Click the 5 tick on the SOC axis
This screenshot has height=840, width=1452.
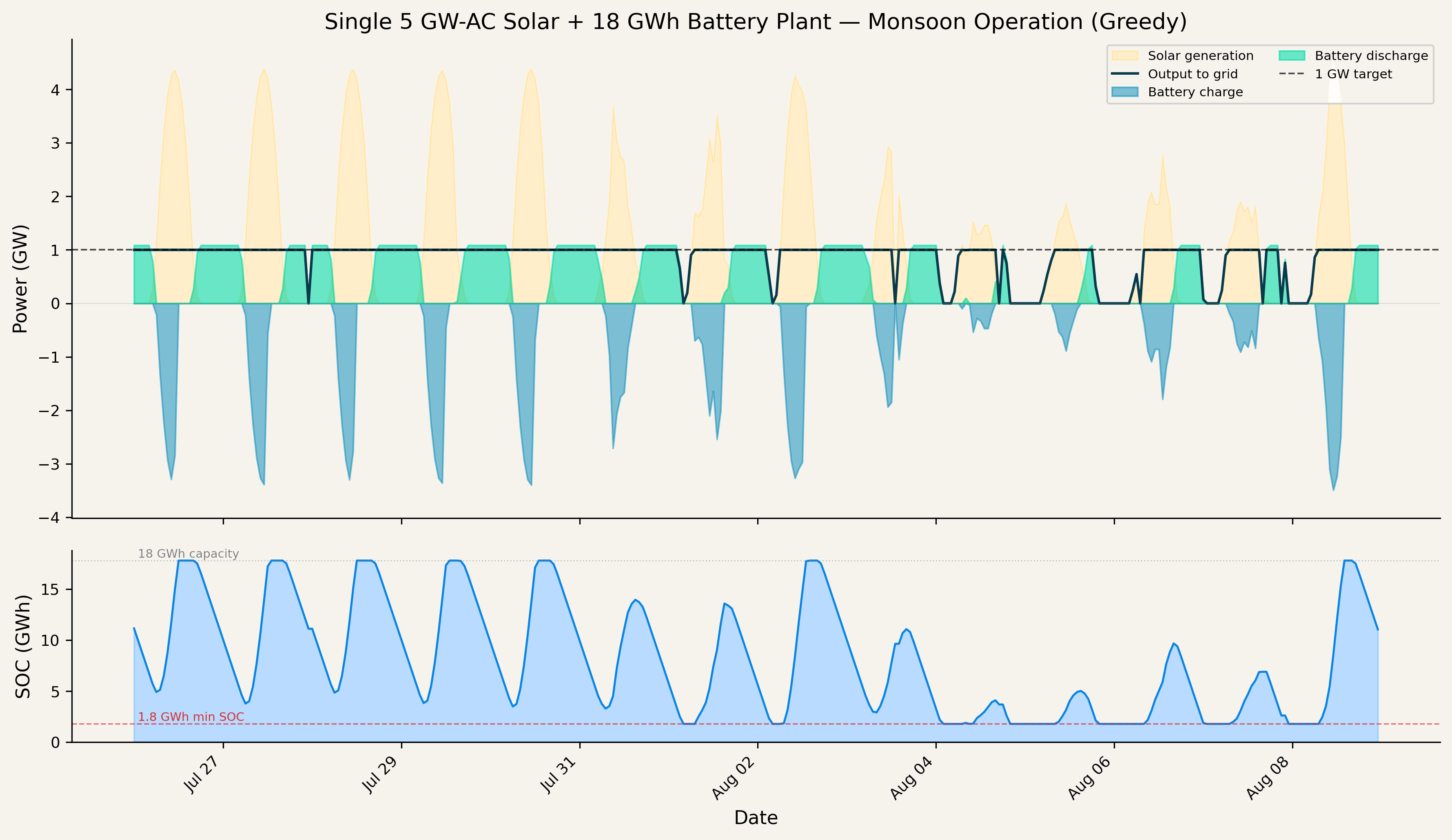point(55,692)
